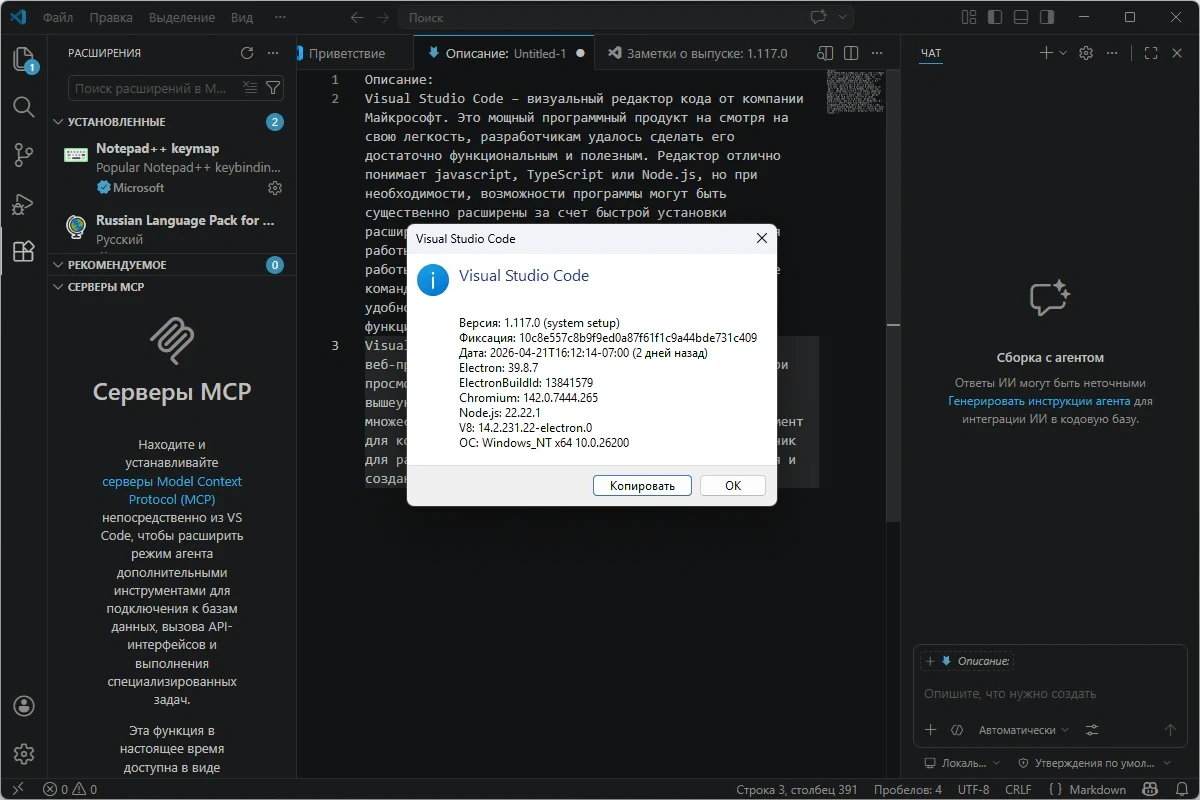
Task: Open the Выделение menu
Action: click(181, 17)
